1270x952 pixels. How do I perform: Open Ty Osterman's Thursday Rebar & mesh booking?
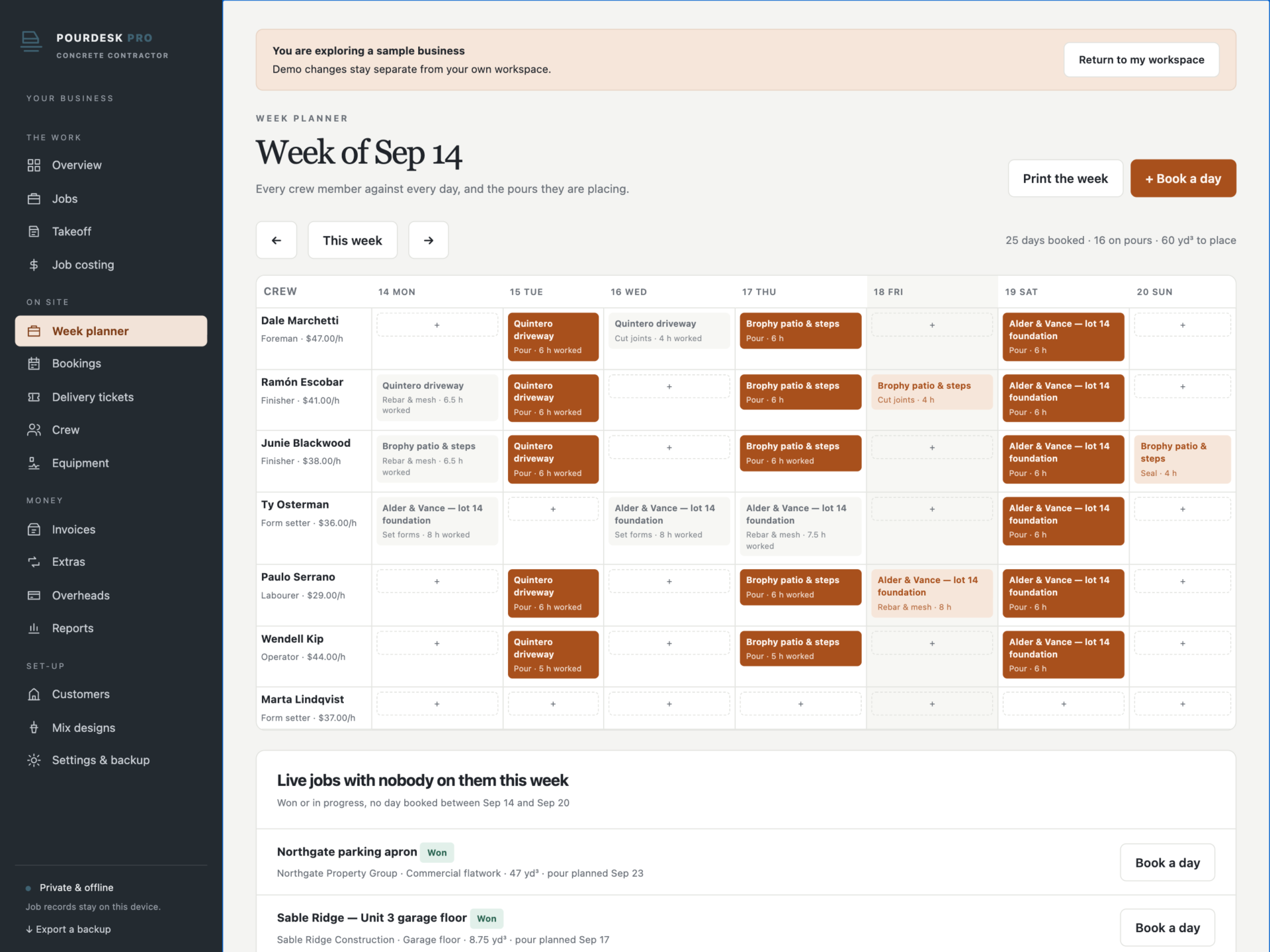800,527
